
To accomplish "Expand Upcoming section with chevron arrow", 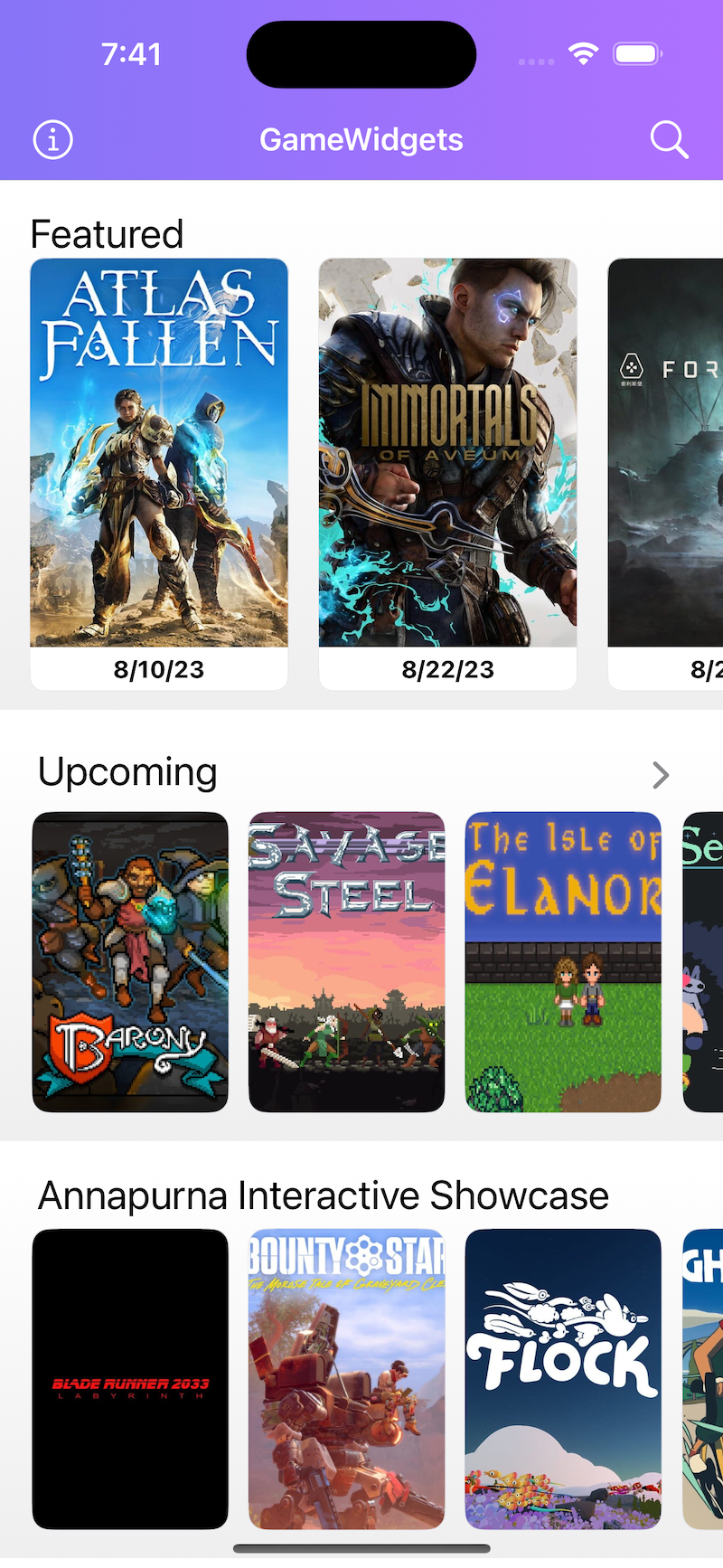I will point(661,775).
